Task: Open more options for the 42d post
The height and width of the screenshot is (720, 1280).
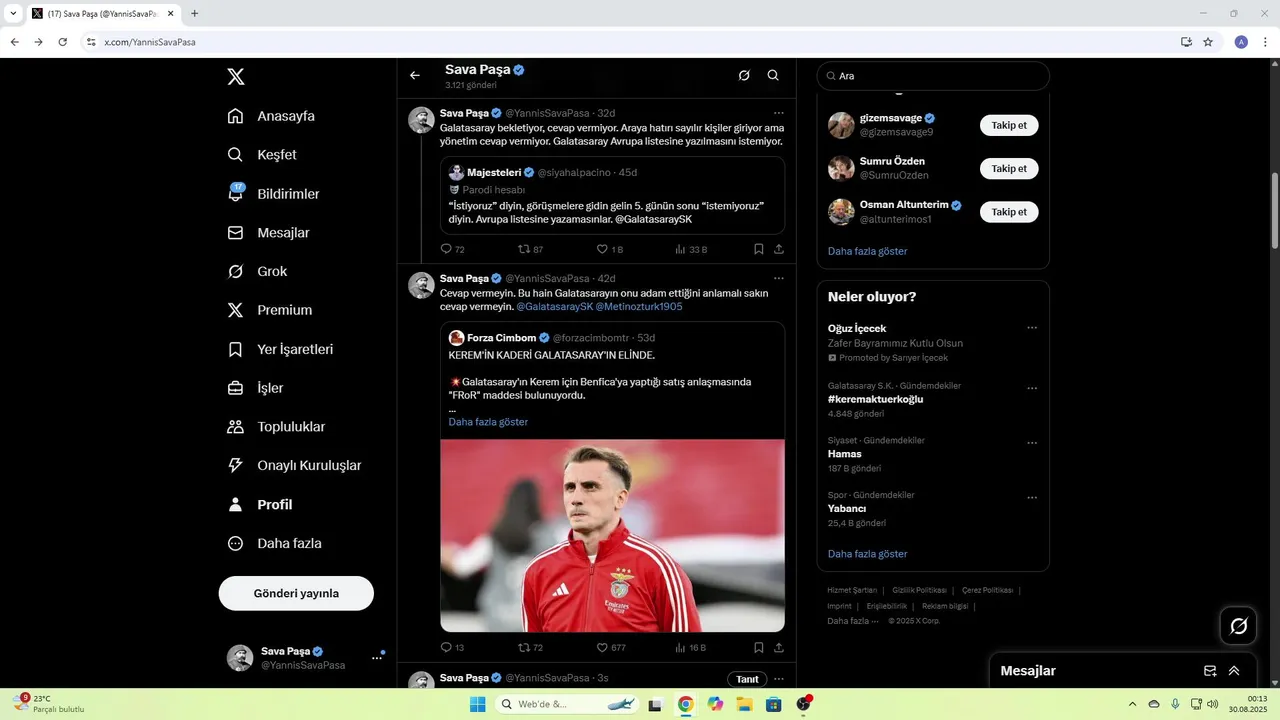Action: tap(778, 278)
